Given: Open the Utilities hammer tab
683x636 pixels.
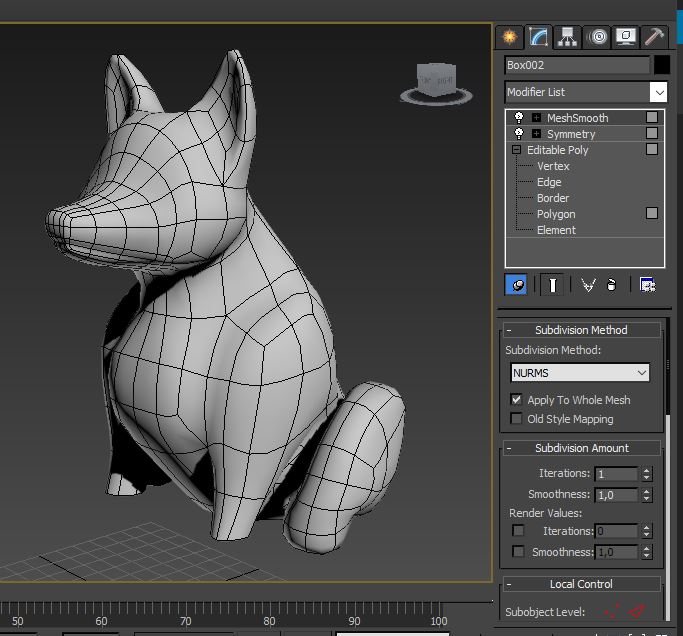Looking at the screenshot, I should (x=655, y=37).
